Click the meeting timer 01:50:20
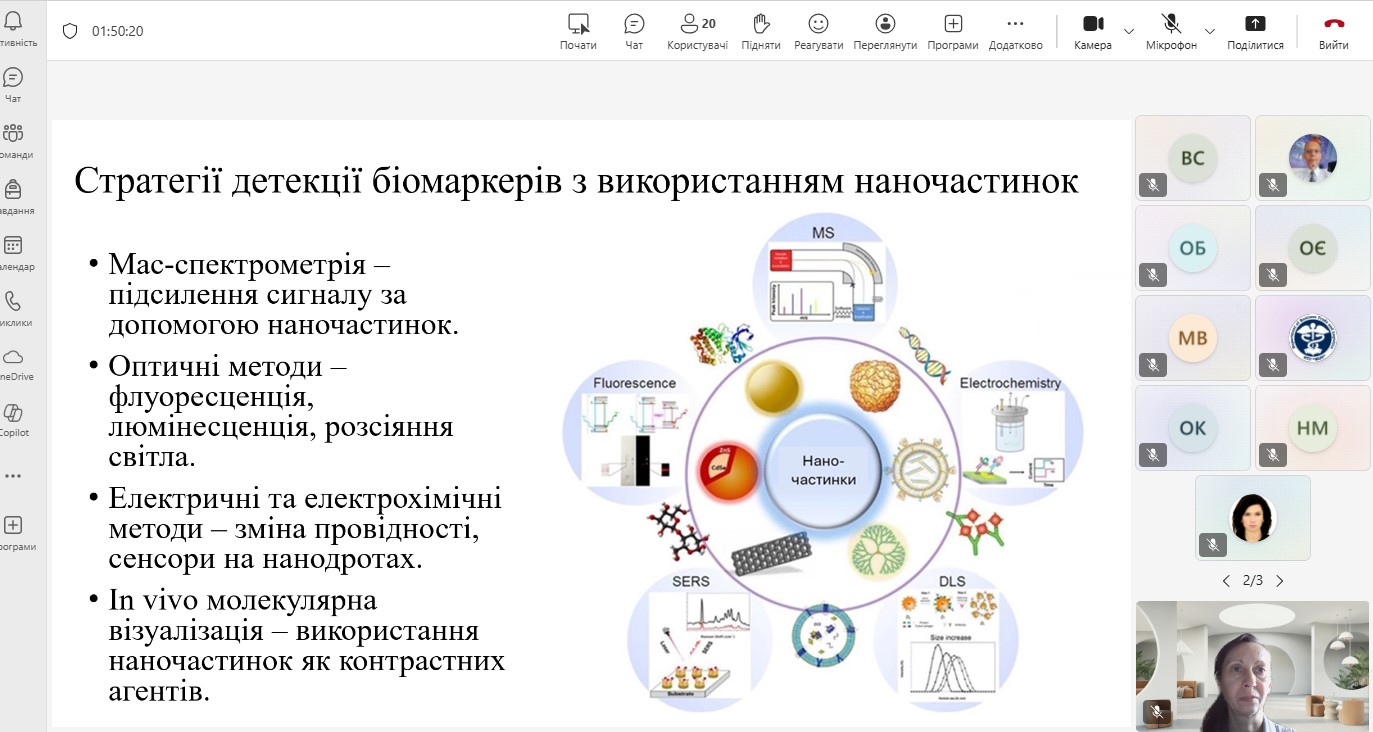This screenshot has width=1373, height=732. (118, 31)
